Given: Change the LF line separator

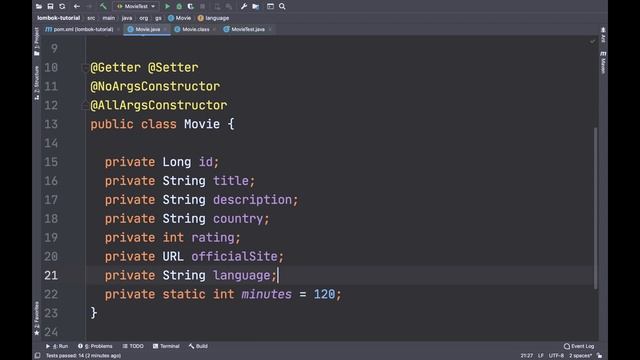Looking at the screenshot, I should (541, 356).
